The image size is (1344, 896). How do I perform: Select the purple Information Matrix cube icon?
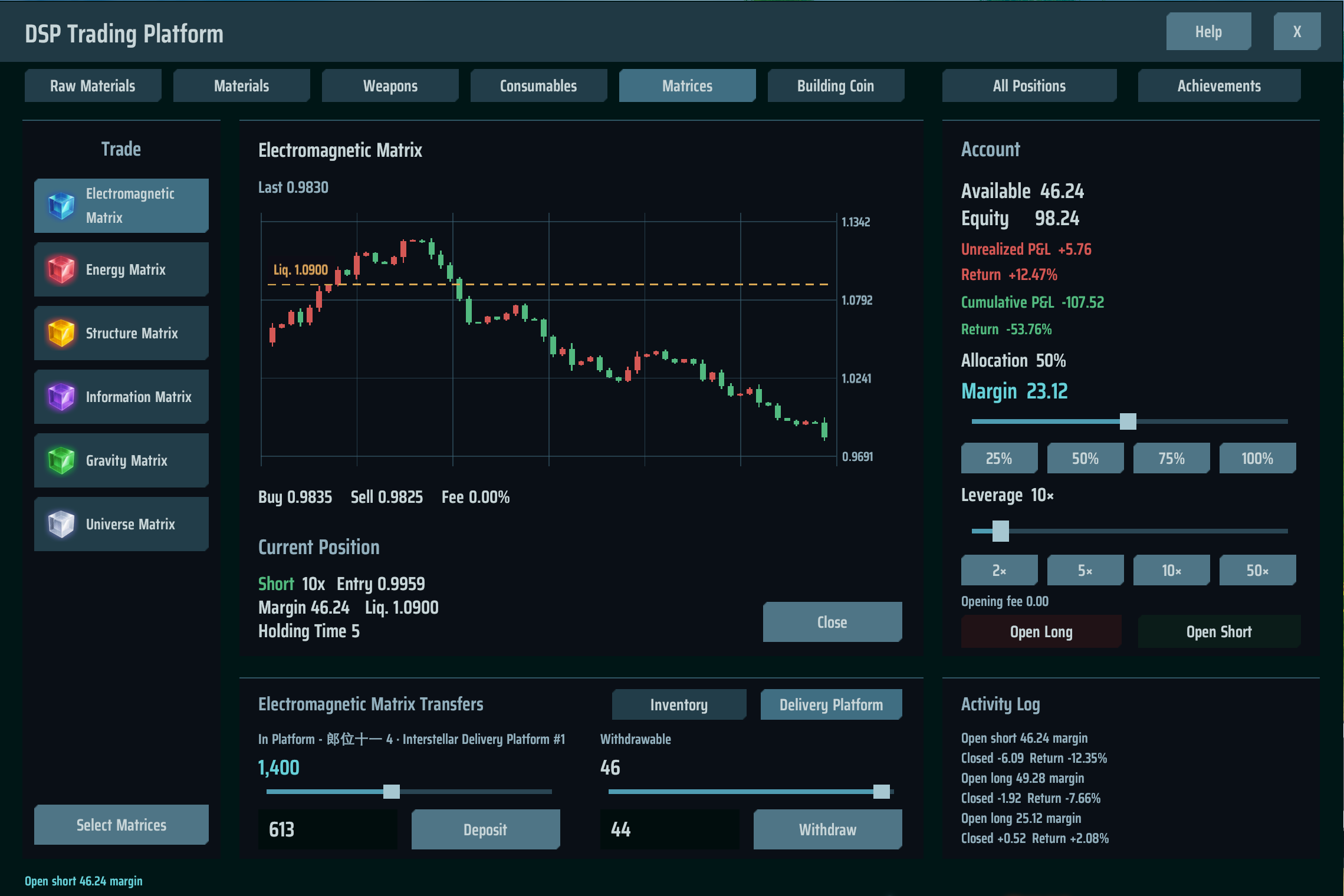61,397
